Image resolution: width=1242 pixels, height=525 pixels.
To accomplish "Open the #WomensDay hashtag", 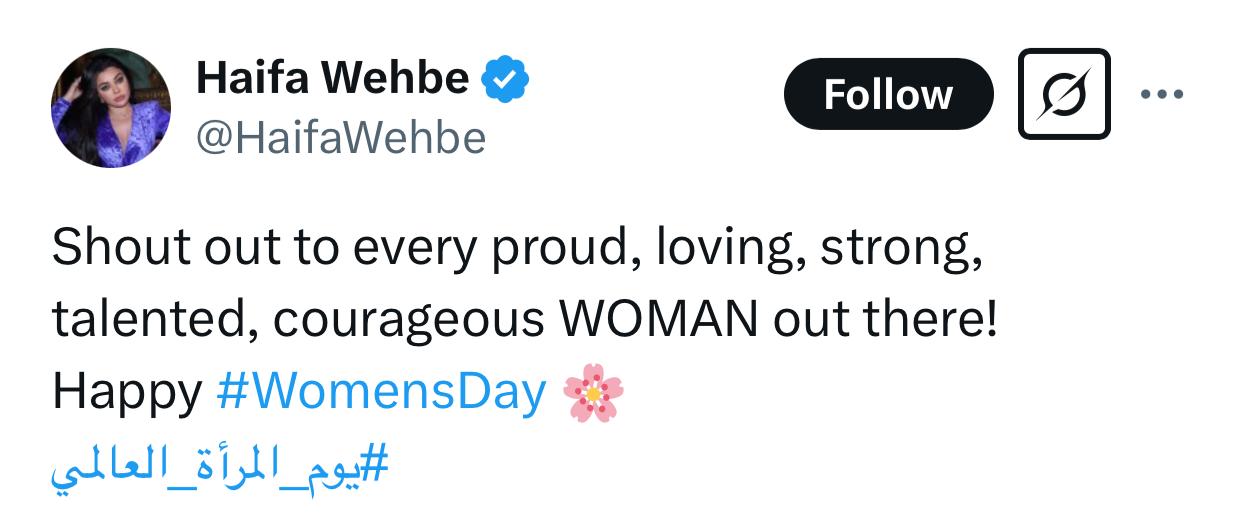I will pyautogui.click(x=381, y=393).
